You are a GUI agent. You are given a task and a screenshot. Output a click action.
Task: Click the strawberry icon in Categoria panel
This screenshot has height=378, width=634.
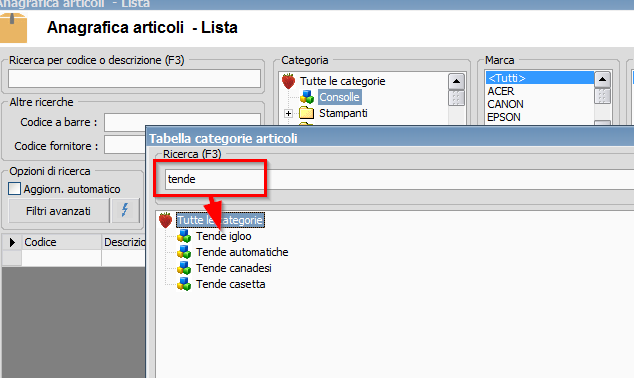[x=288, y=81]
